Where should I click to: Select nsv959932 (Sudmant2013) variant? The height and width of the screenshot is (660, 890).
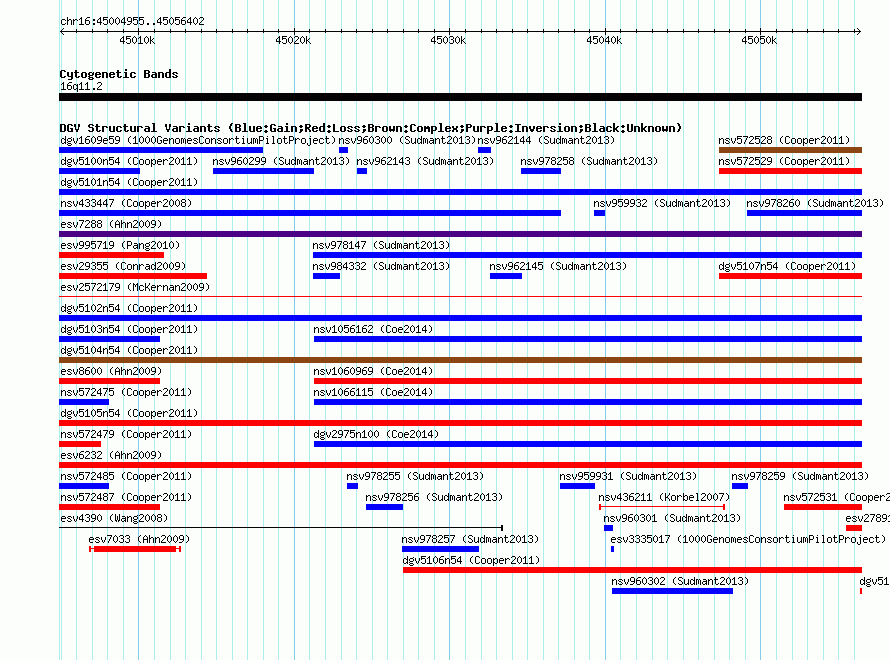662,203
